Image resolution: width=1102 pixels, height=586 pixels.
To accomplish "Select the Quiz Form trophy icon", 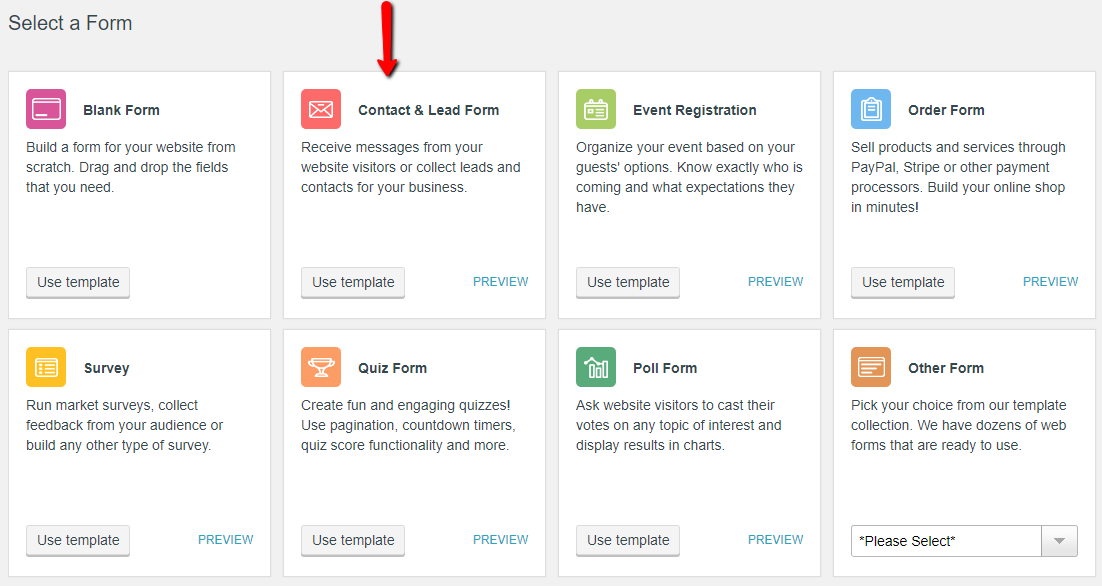I will (320, 368).
